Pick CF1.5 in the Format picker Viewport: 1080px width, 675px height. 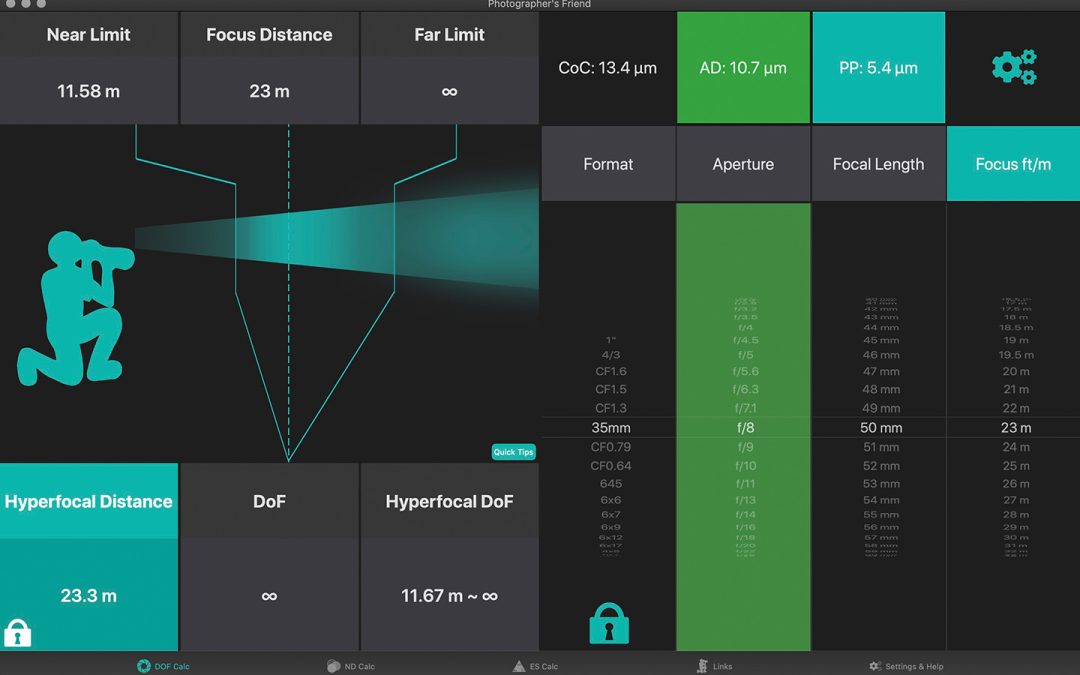point(610,389)
